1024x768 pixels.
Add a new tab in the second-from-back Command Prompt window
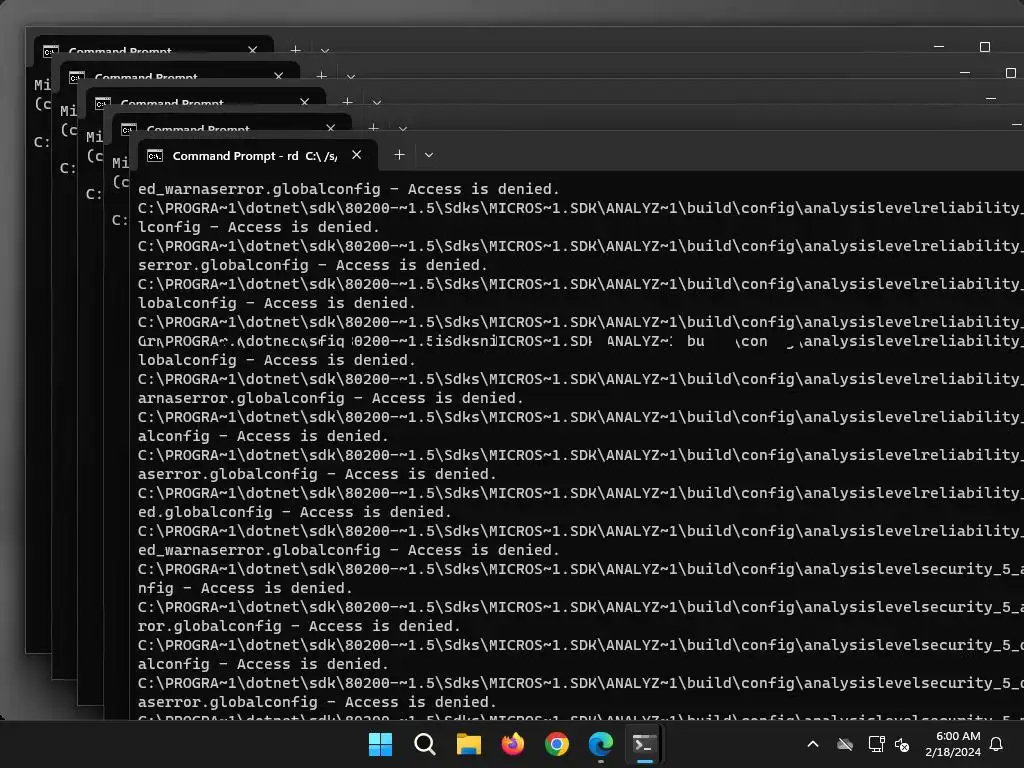[x=321, y=76]
